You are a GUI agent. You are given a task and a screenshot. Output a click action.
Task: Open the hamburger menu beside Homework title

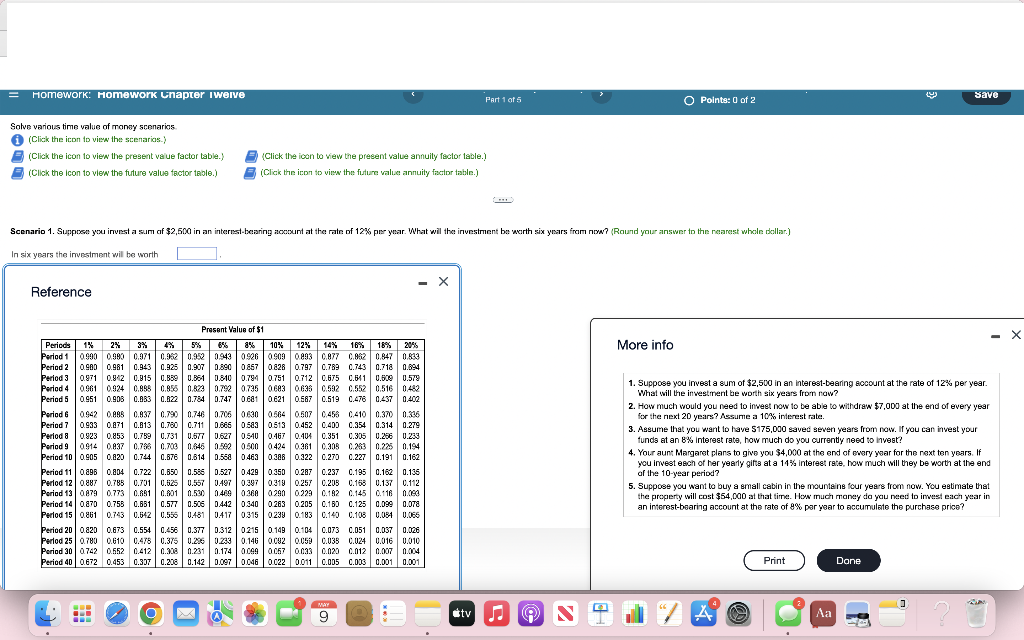click(14, 95)
